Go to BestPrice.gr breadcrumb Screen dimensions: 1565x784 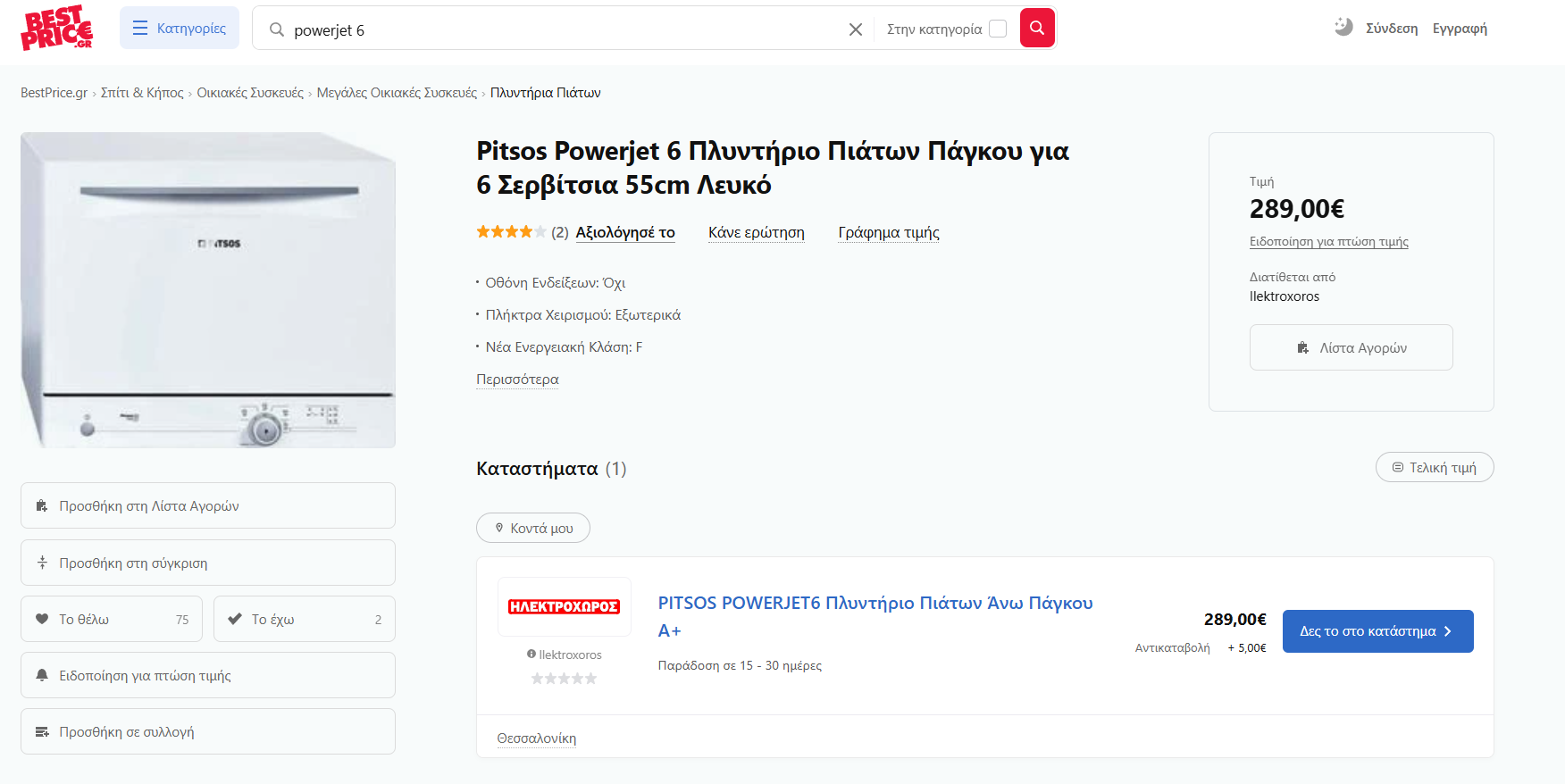[54, 93]
